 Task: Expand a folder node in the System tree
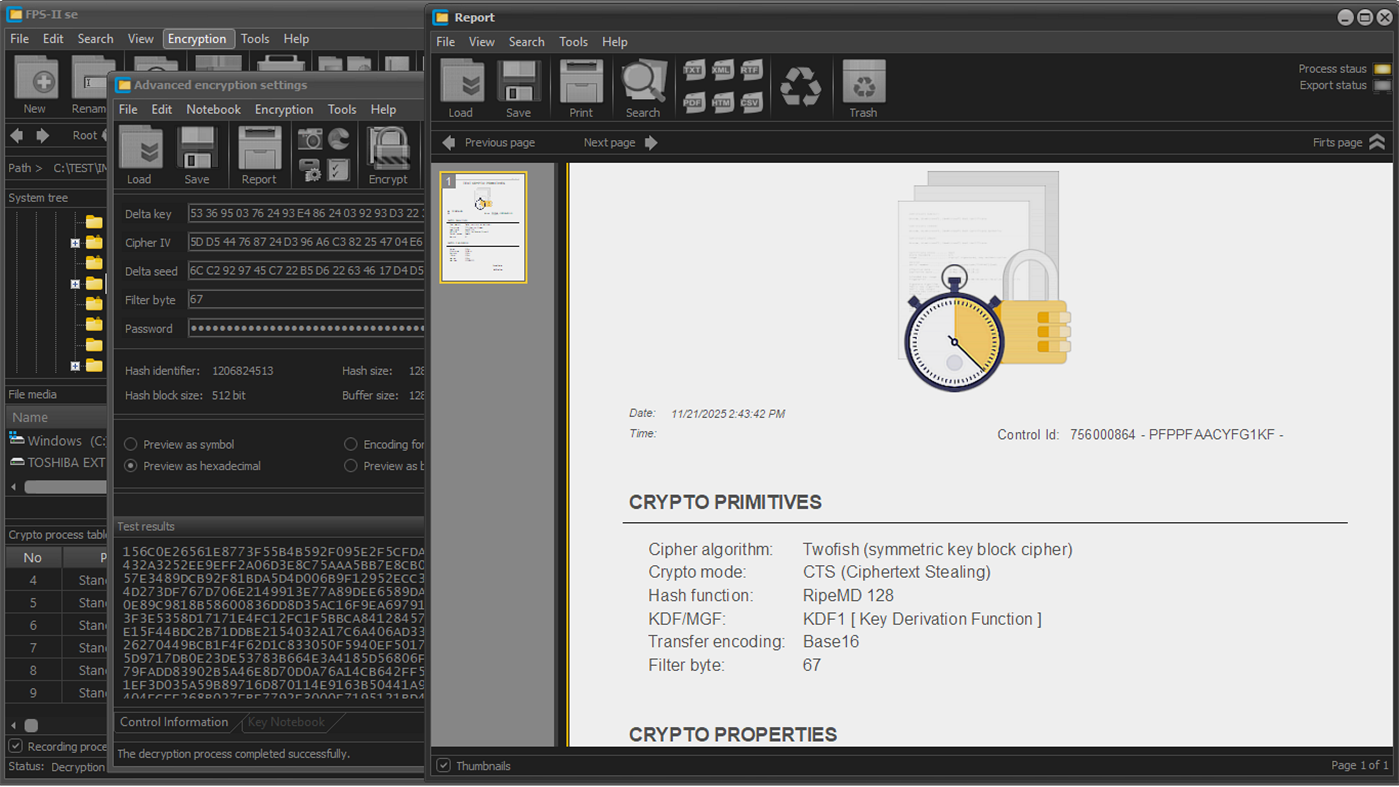pos(74,242)
